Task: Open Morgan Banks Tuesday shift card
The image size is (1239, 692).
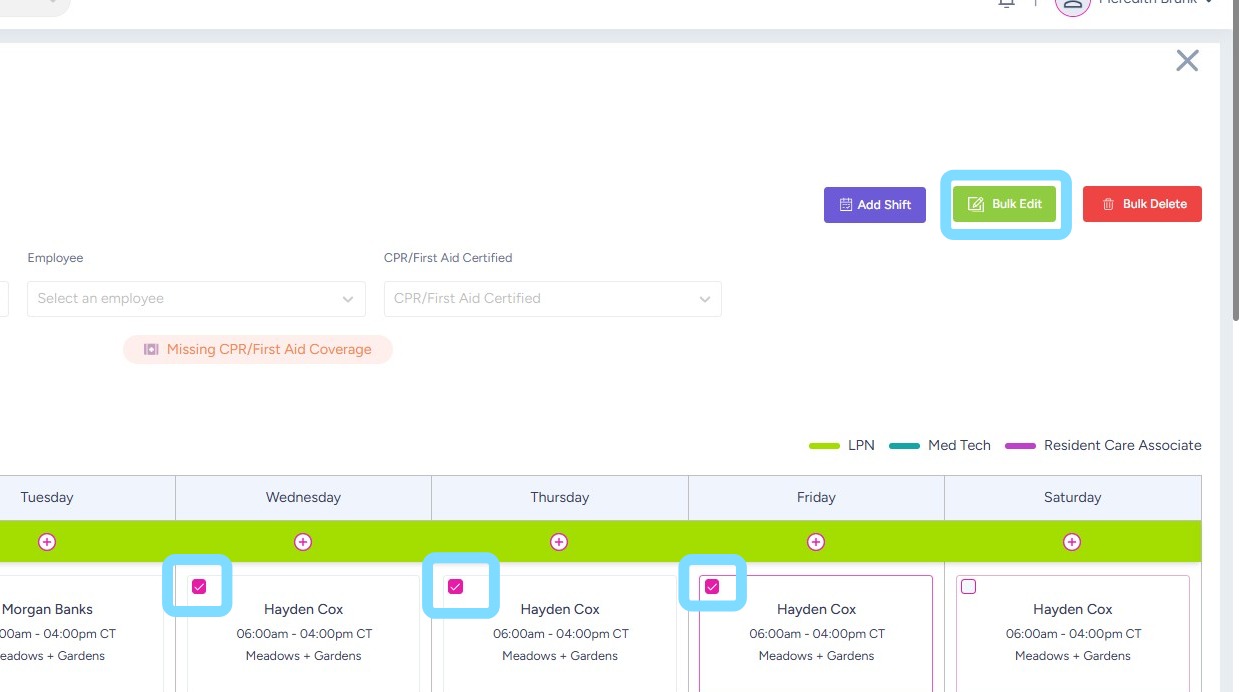Action: pos(81,632)
